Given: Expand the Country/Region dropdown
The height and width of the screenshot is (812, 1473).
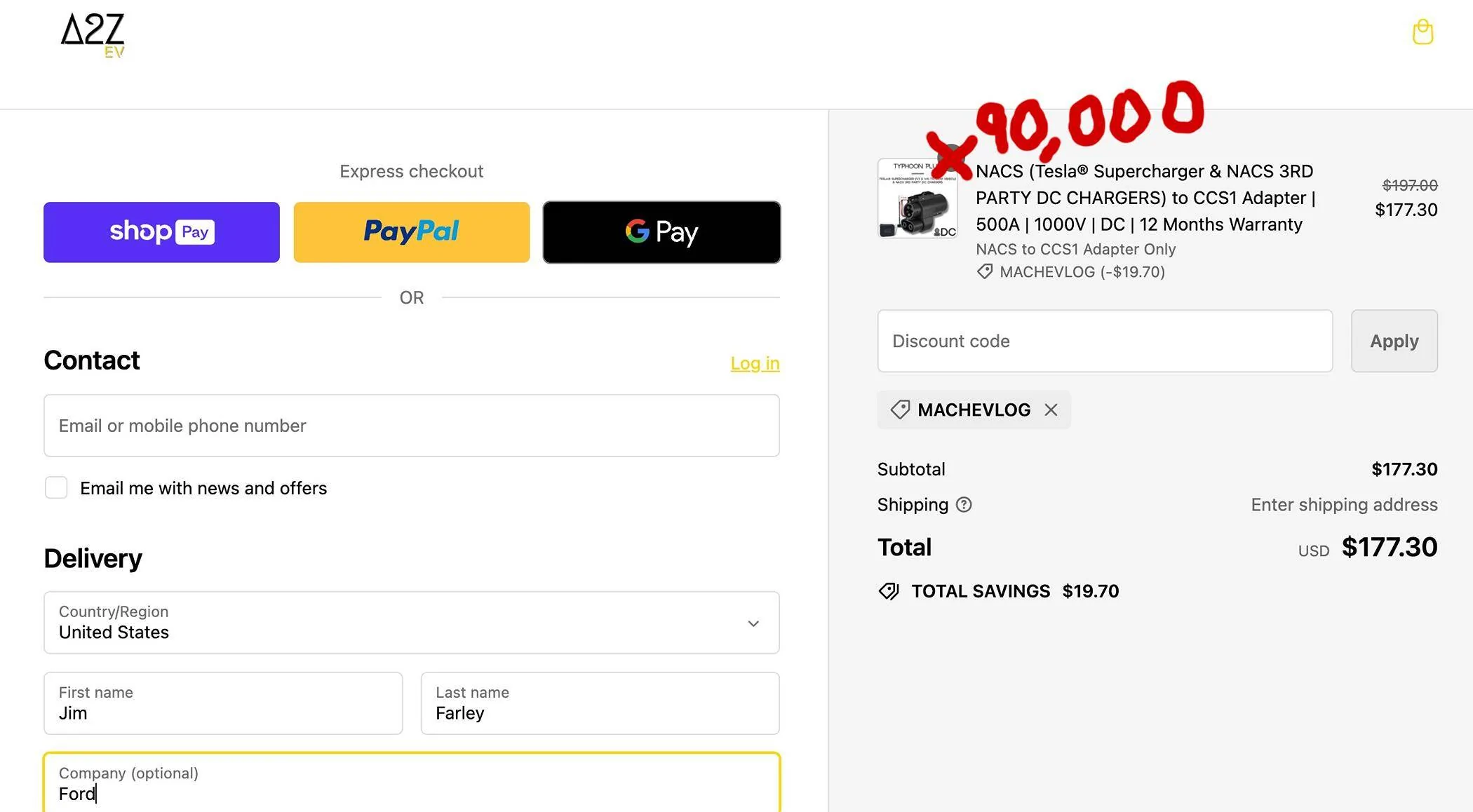Looking at the screenshot, I should pyautogui.click(x=412, y=623).
